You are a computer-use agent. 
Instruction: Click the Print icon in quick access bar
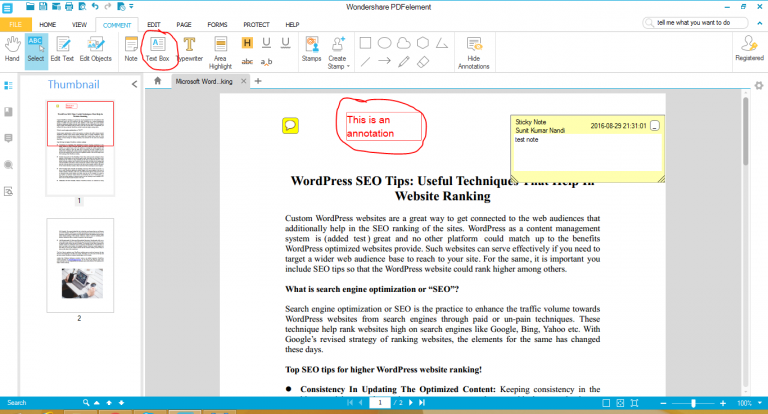69,6
